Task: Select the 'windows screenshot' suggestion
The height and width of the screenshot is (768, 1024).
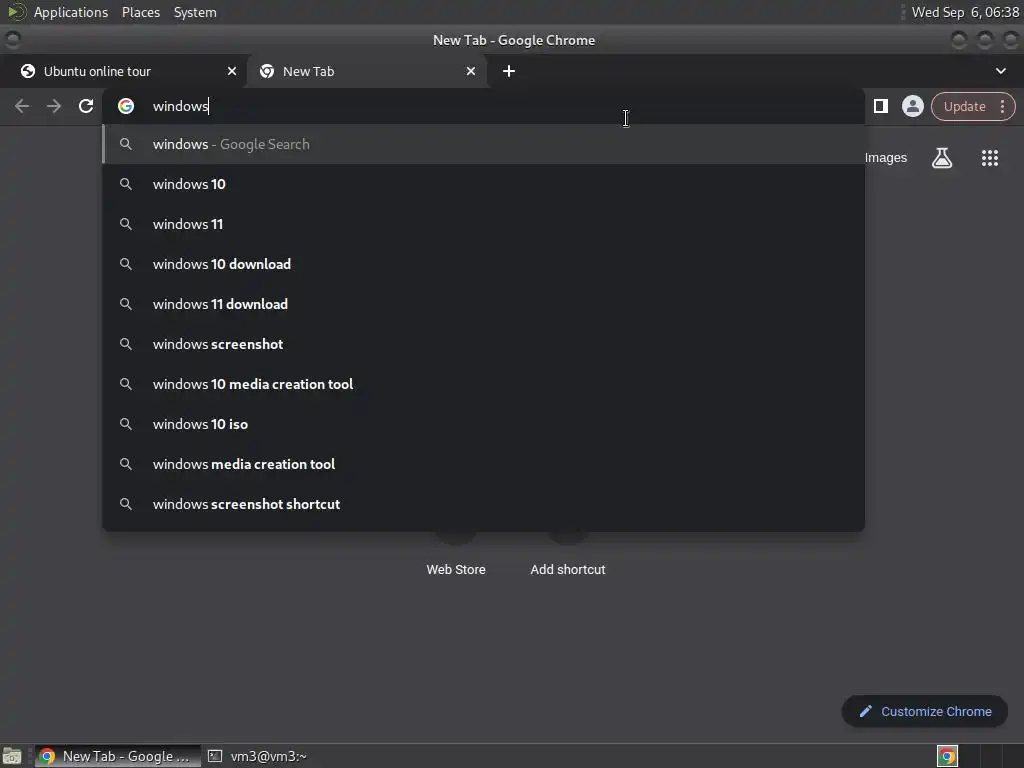Action: coord(483,344)
